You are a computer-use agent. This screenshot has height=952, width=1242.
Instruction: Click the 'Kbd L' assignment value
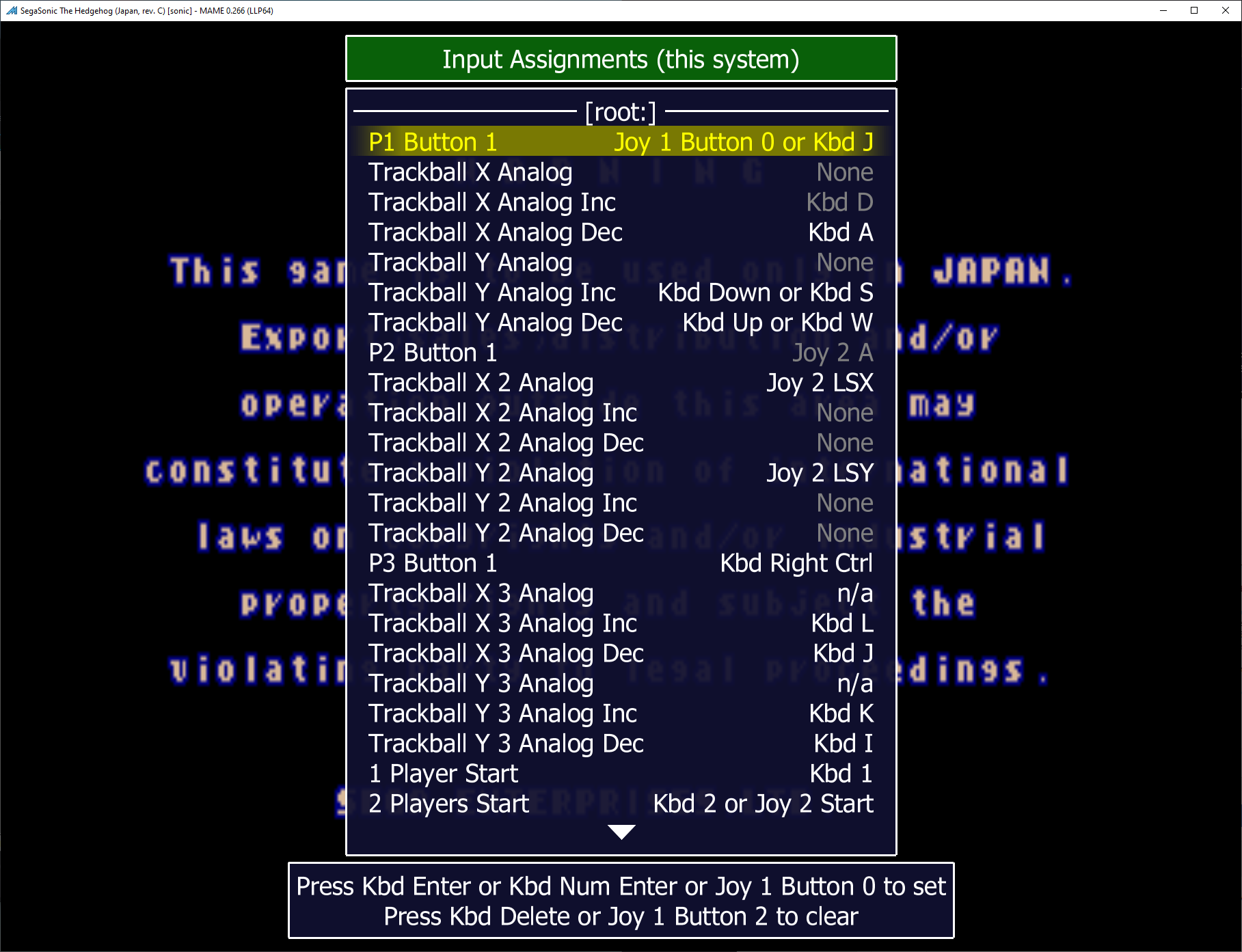point(842,623)
